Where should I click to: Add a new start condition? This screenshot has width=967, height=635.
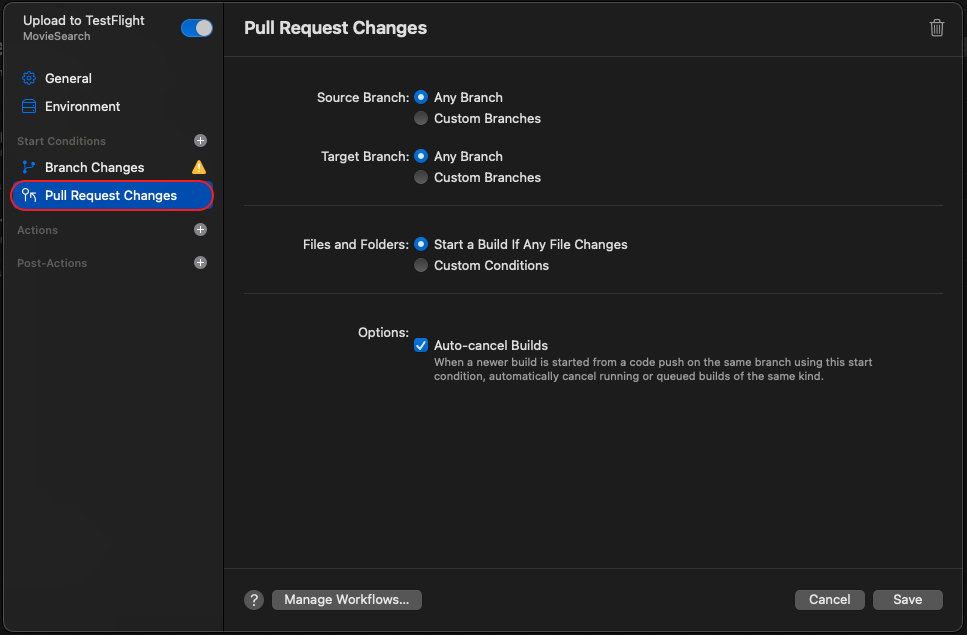point(200,141)
